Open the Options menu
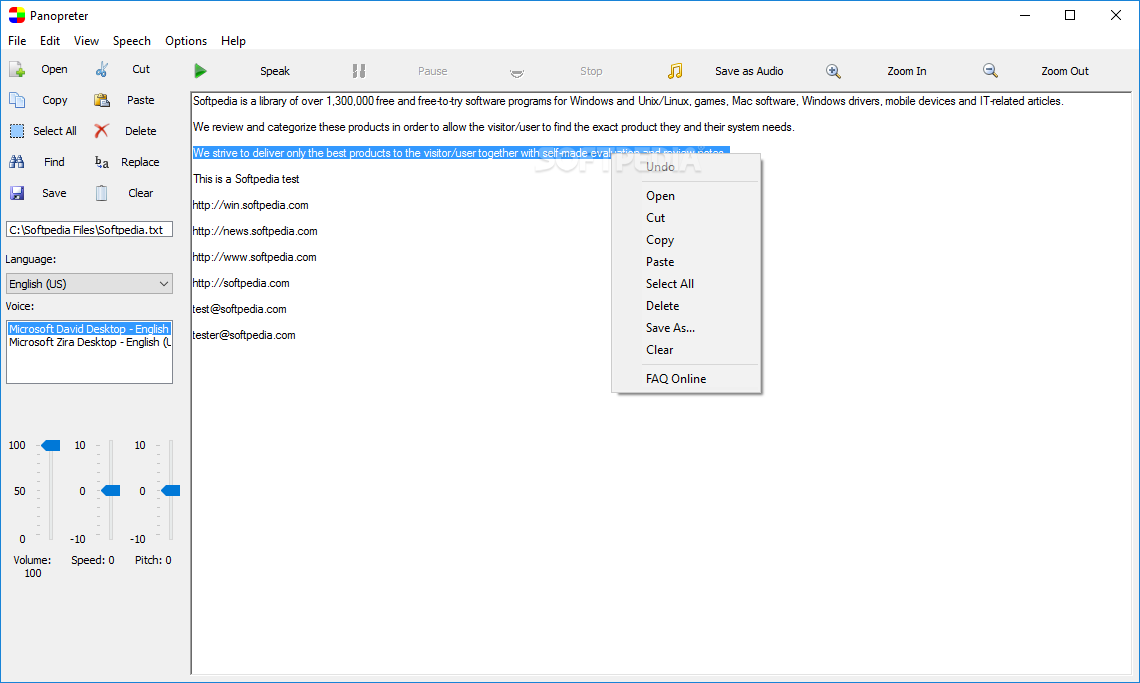Screen dimensions: 1140x683 point(186,41)
